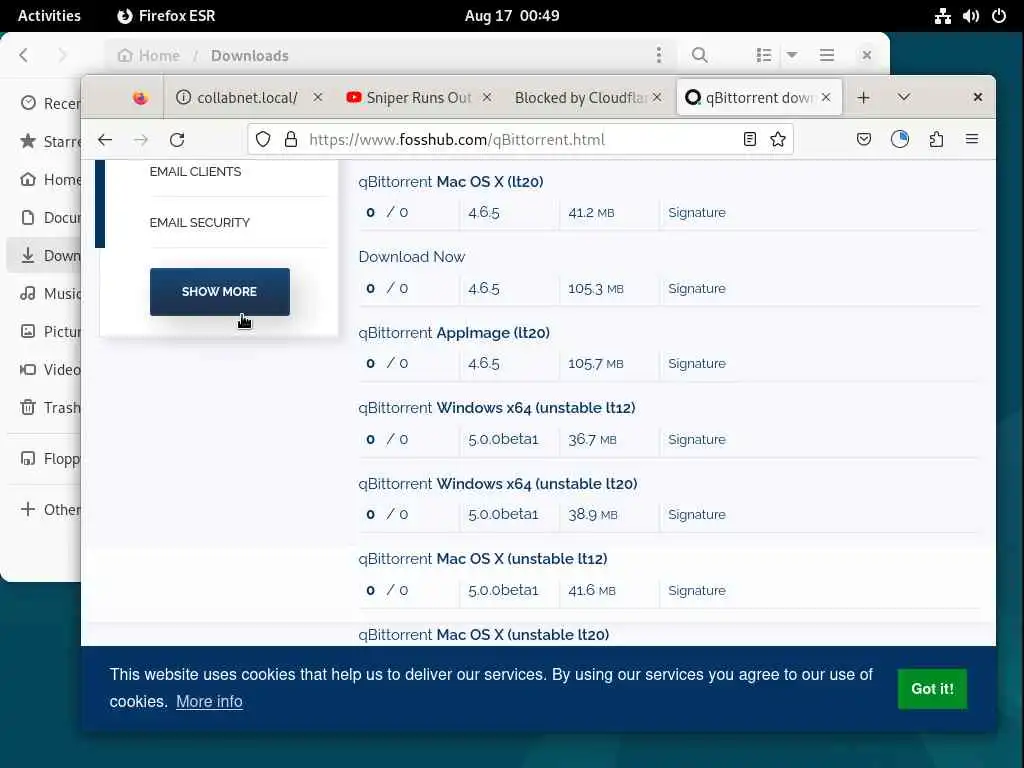Open Signature for 36.7 MB file

point(697,440)
